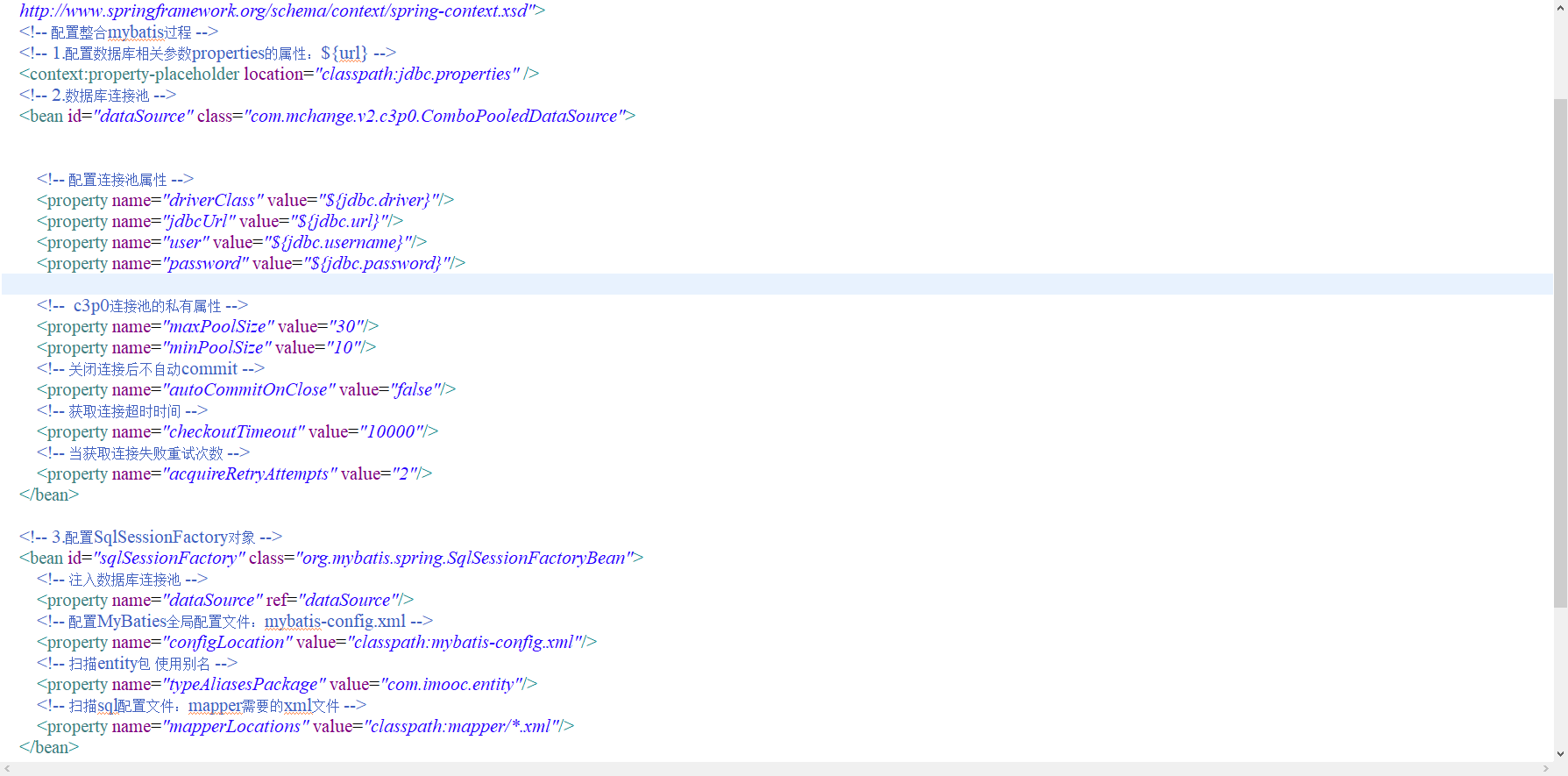Click the comment "注入数据库连接池"
The height and width of the screenshot is (776, 1568).
(123, 580)
